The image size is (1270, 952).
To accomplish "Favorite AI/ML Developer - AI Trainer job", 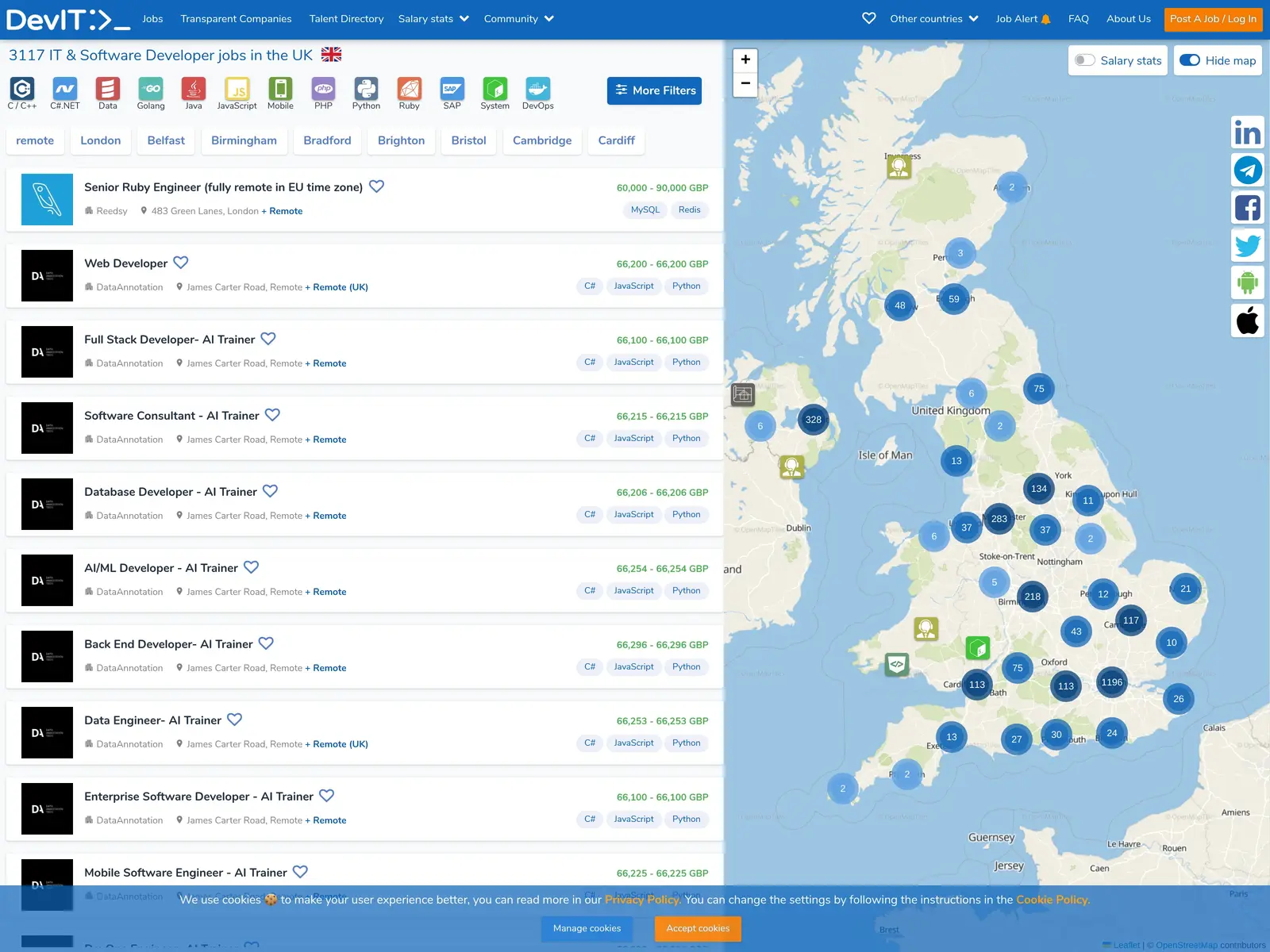I will click(251, 567).
